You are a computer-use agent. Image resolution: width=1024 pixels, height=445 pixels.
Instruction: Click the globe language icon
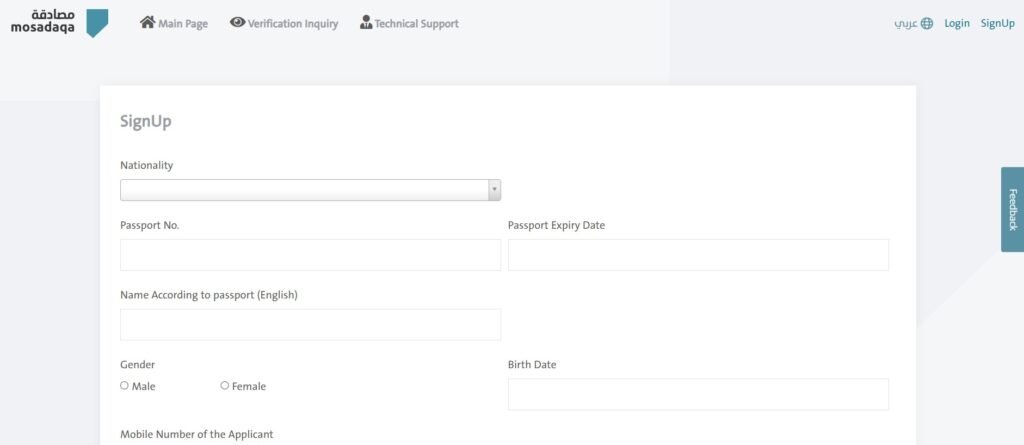click(927, 23)
